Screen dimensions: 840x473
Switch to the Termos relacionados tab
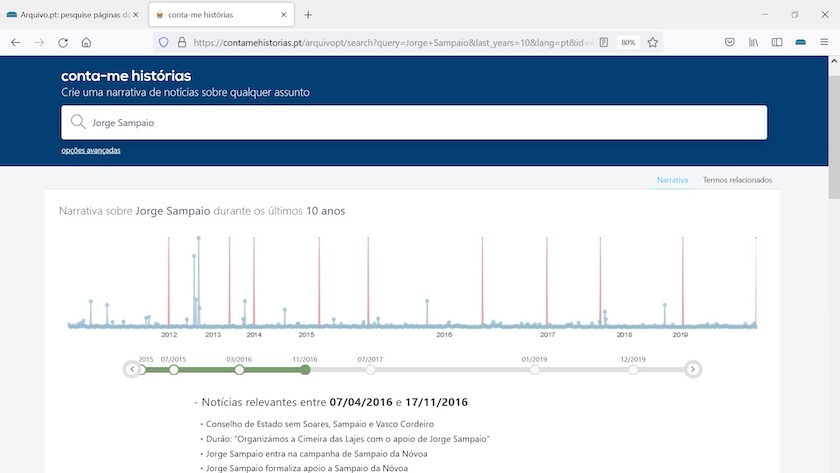(x=737, y=180)
